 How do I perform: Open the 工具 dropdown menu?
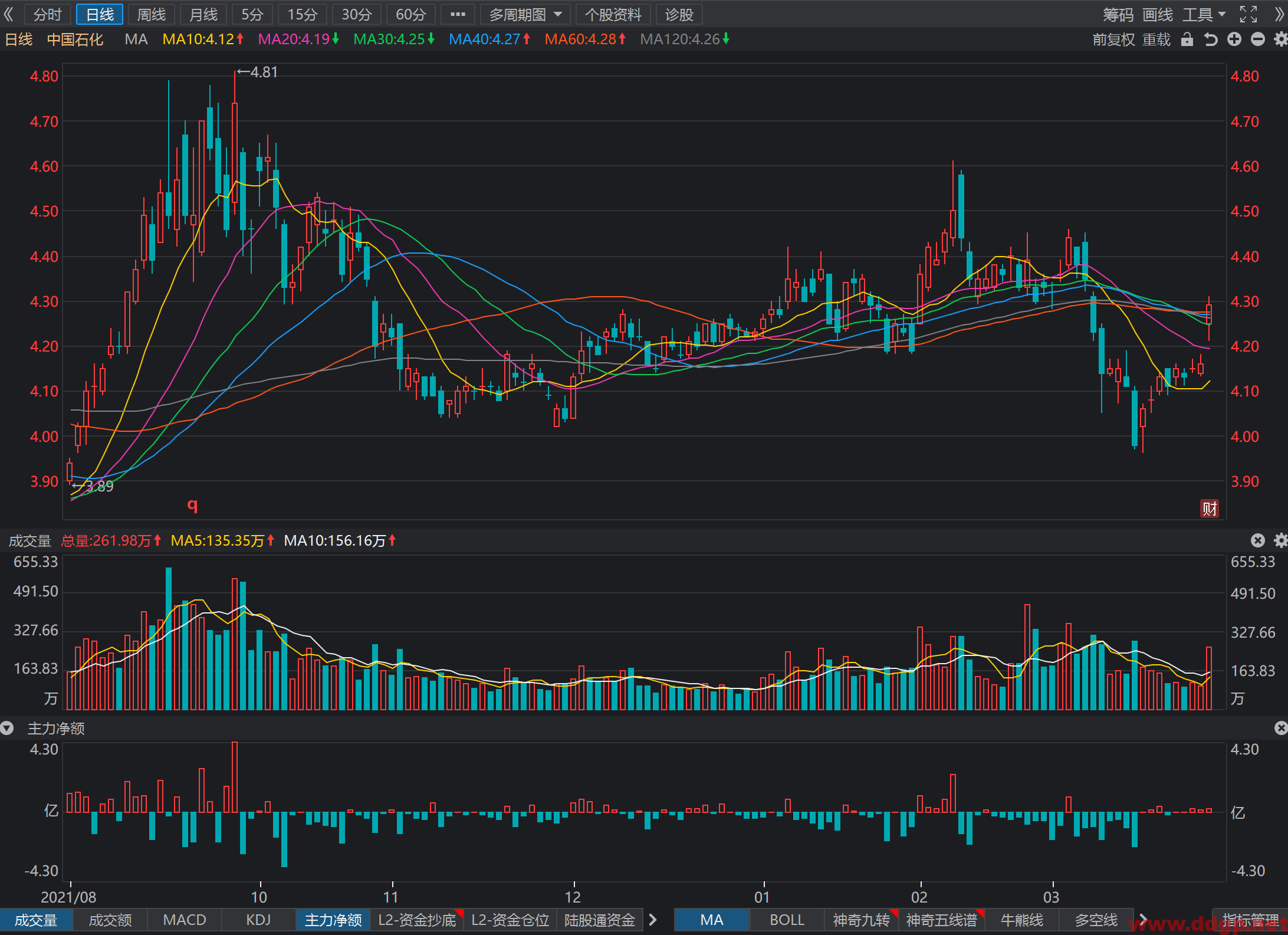point(1204,14)
